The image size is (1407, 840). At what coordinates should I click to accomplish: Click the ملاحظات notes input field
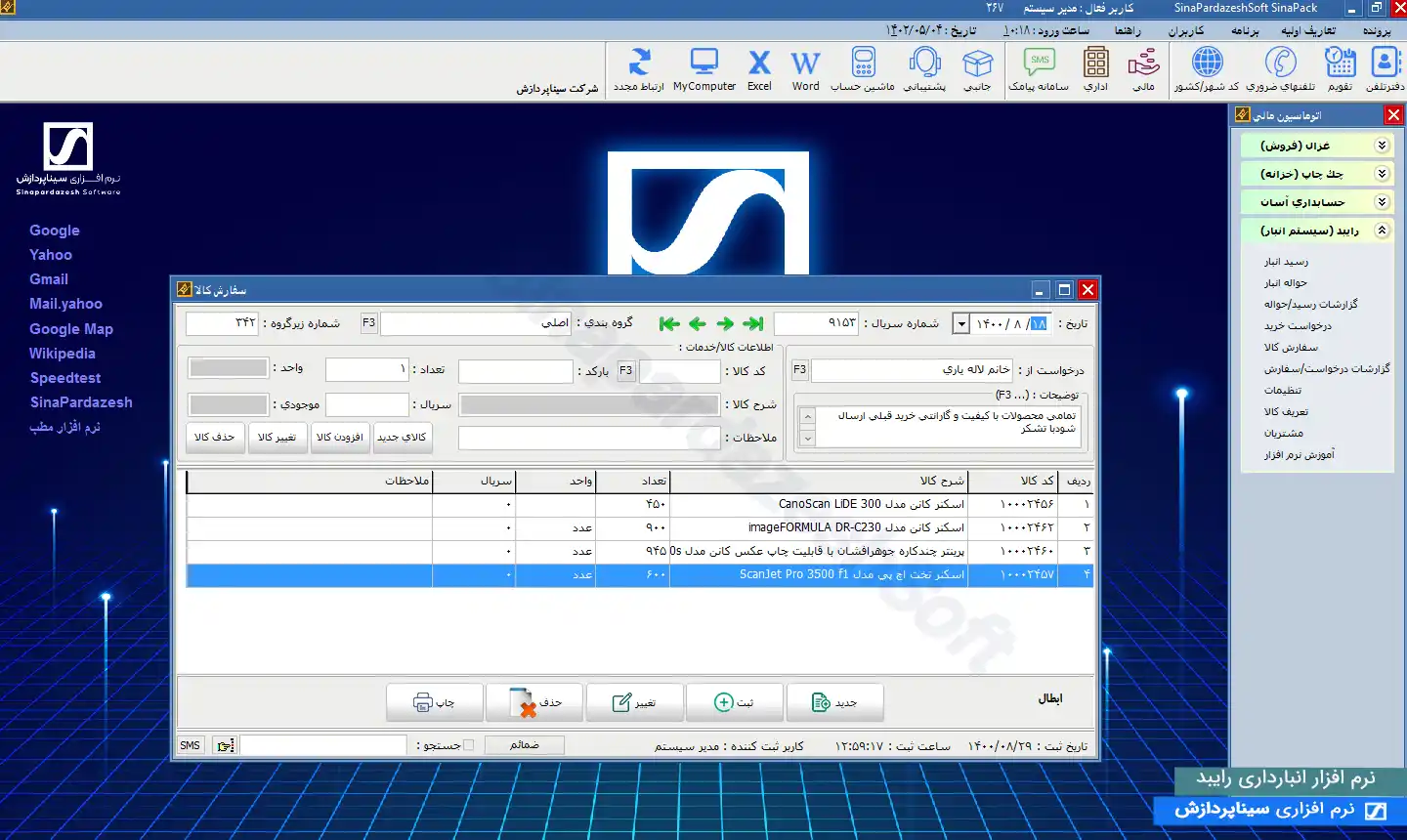tap(589, 438)
